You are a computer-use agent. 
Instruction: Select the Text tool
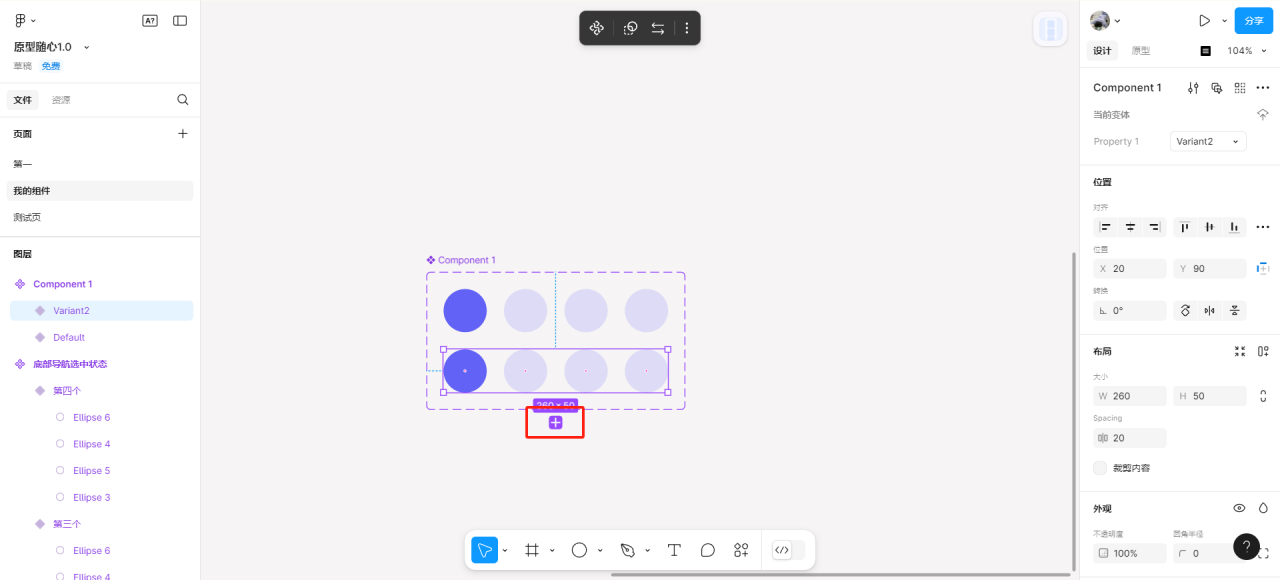coord(674,550)
